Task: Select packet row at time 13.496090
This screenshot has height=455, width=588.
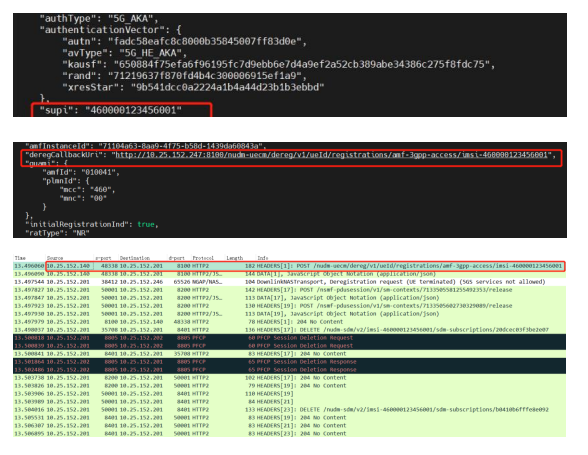Action: pos(290,274)
